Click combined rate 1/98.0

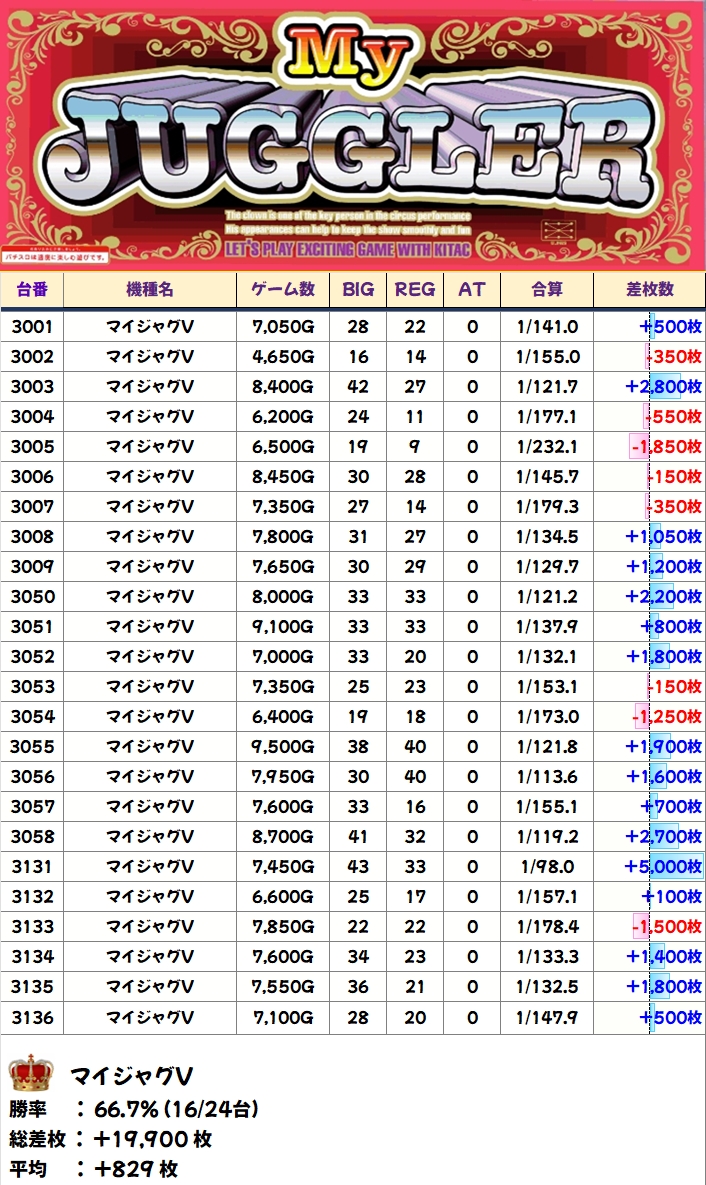(x=547, y=867)
